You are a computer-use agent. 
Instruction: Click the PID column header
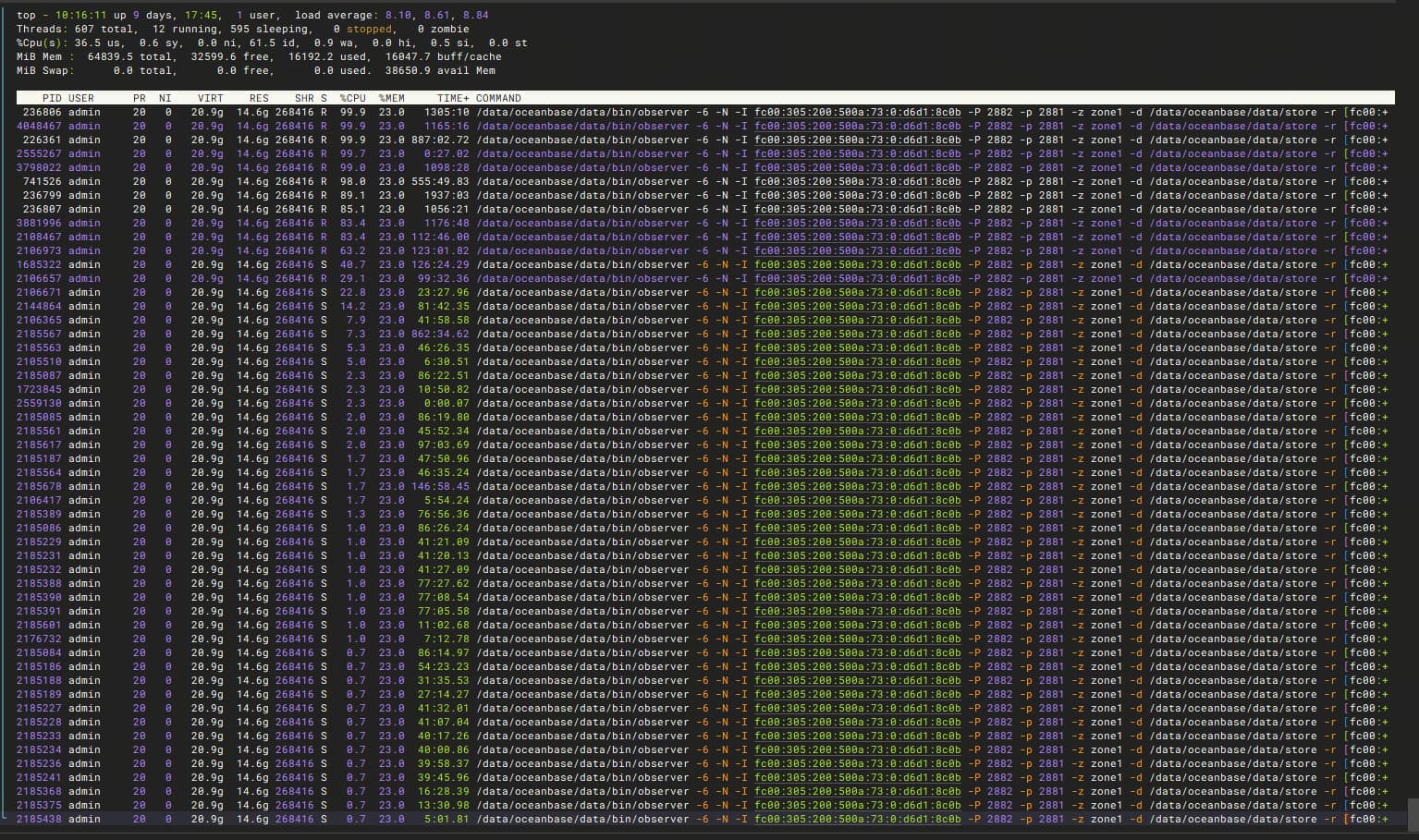[x=52, y=98]
